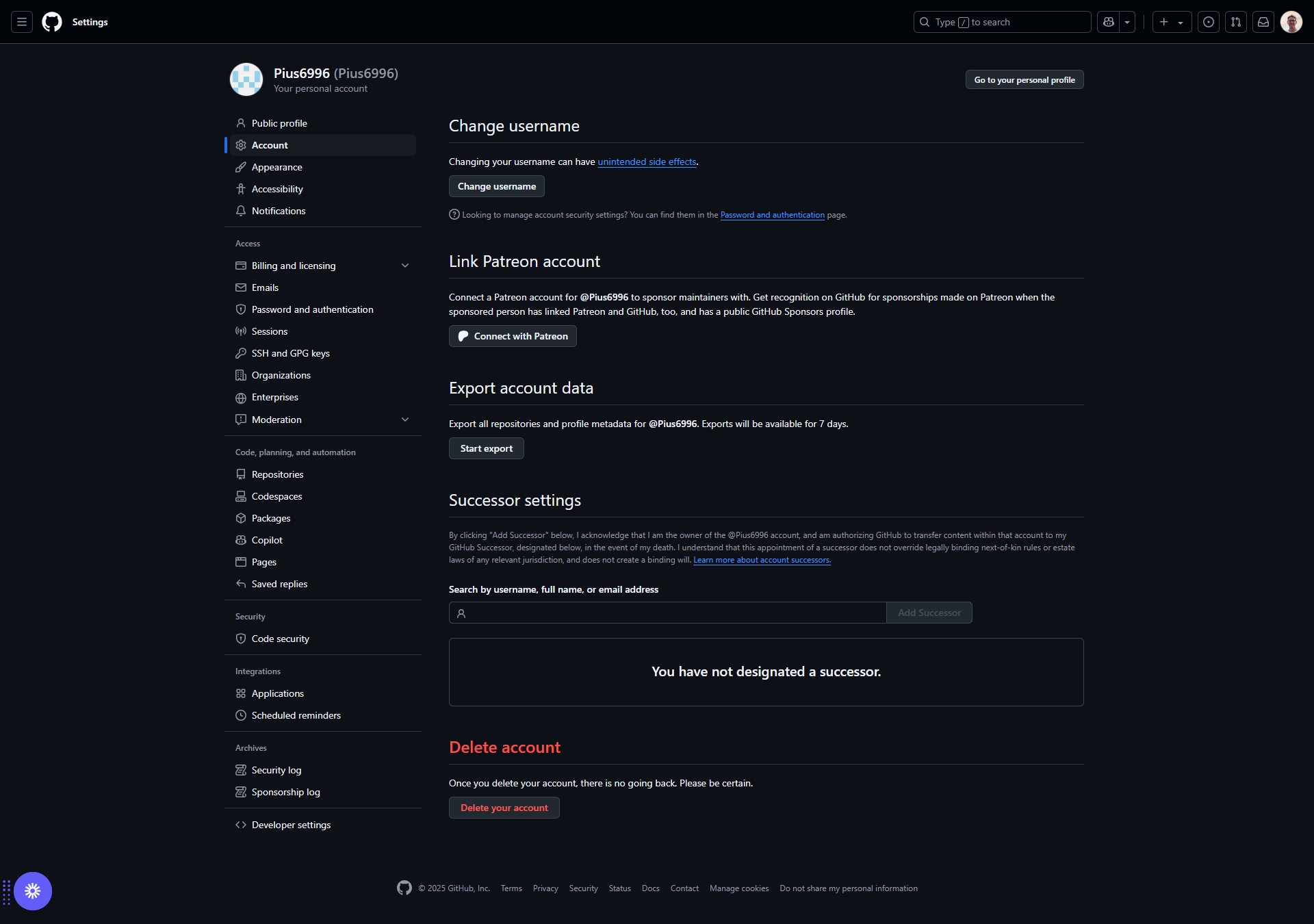Open the Pull requests icon in header

coord(1236,22)
